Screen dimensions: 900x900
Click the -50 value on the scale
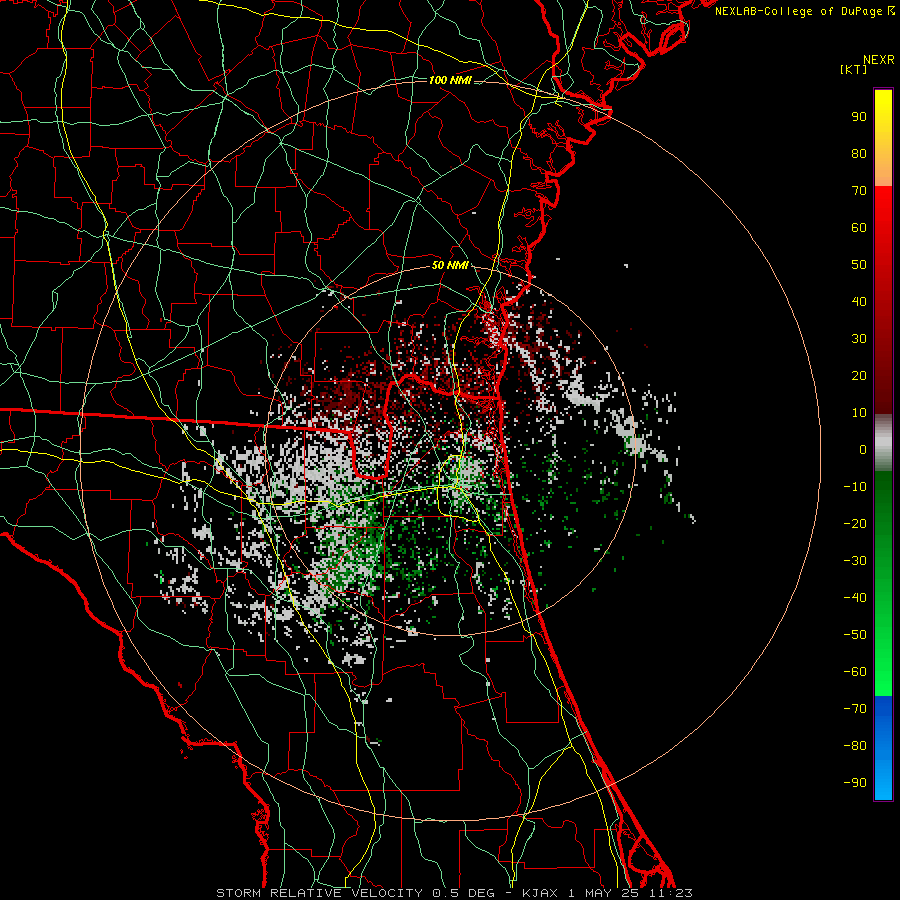click(x=855, y=634)
